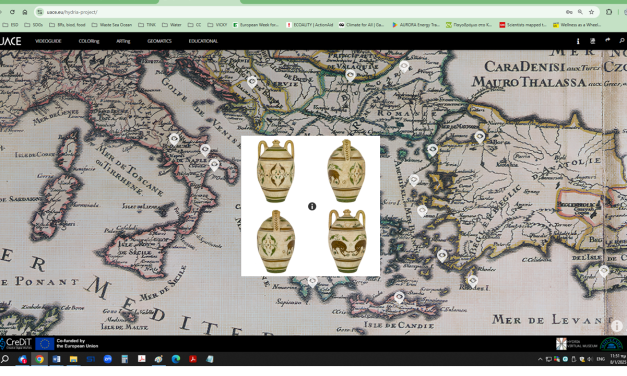Select map marker near Servie on Adriatic coast
The image size is (627, 376).
(252, 82)
